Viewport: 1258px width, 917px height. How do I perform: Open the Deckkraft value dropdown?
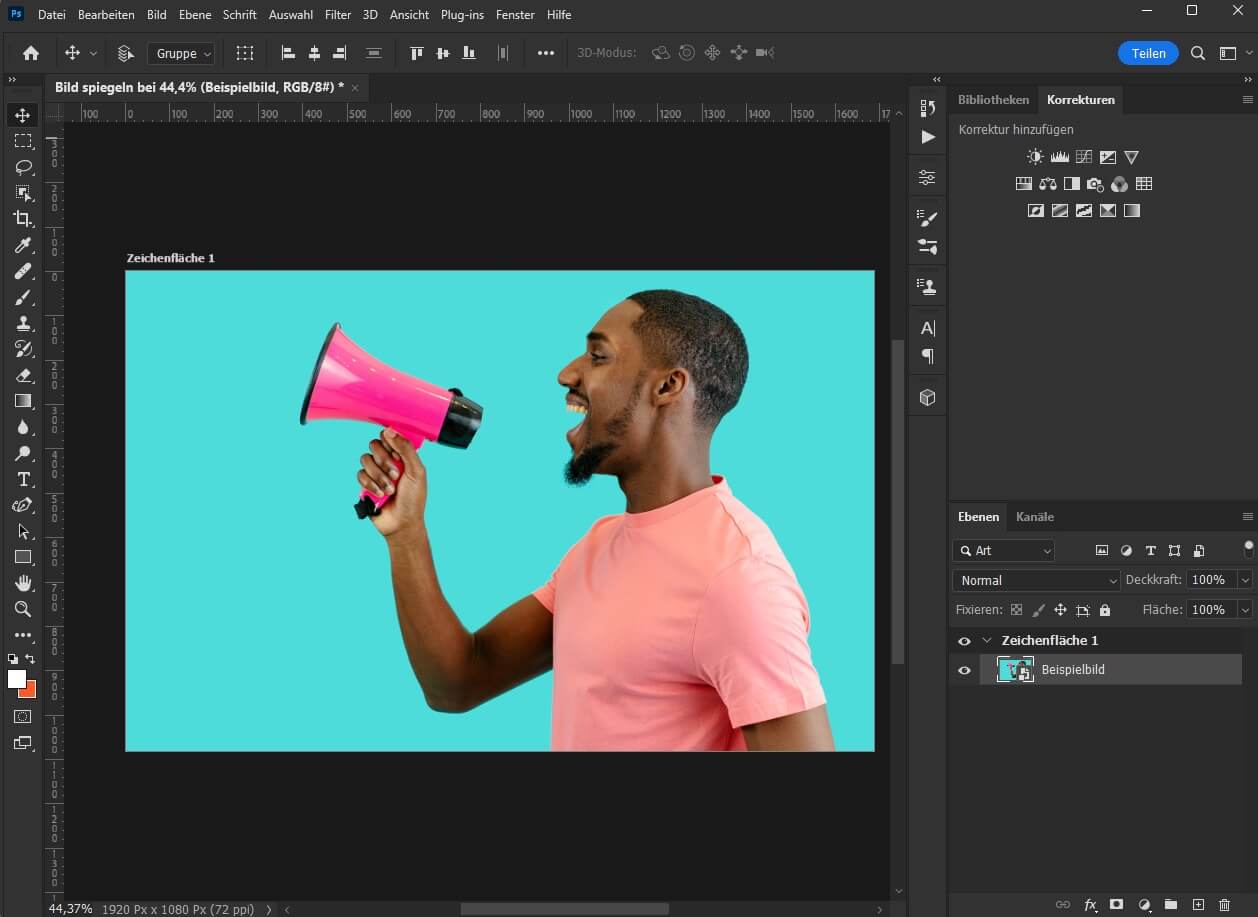tap(1245, 580)
